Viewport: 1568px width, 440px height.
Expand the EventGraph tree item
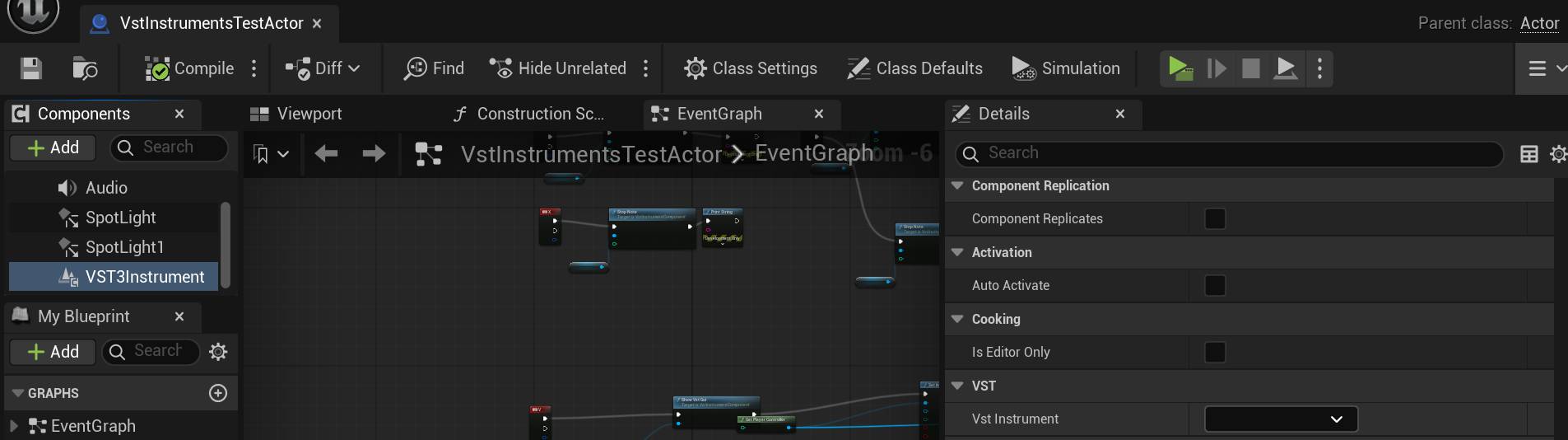(x=13, y=426)
